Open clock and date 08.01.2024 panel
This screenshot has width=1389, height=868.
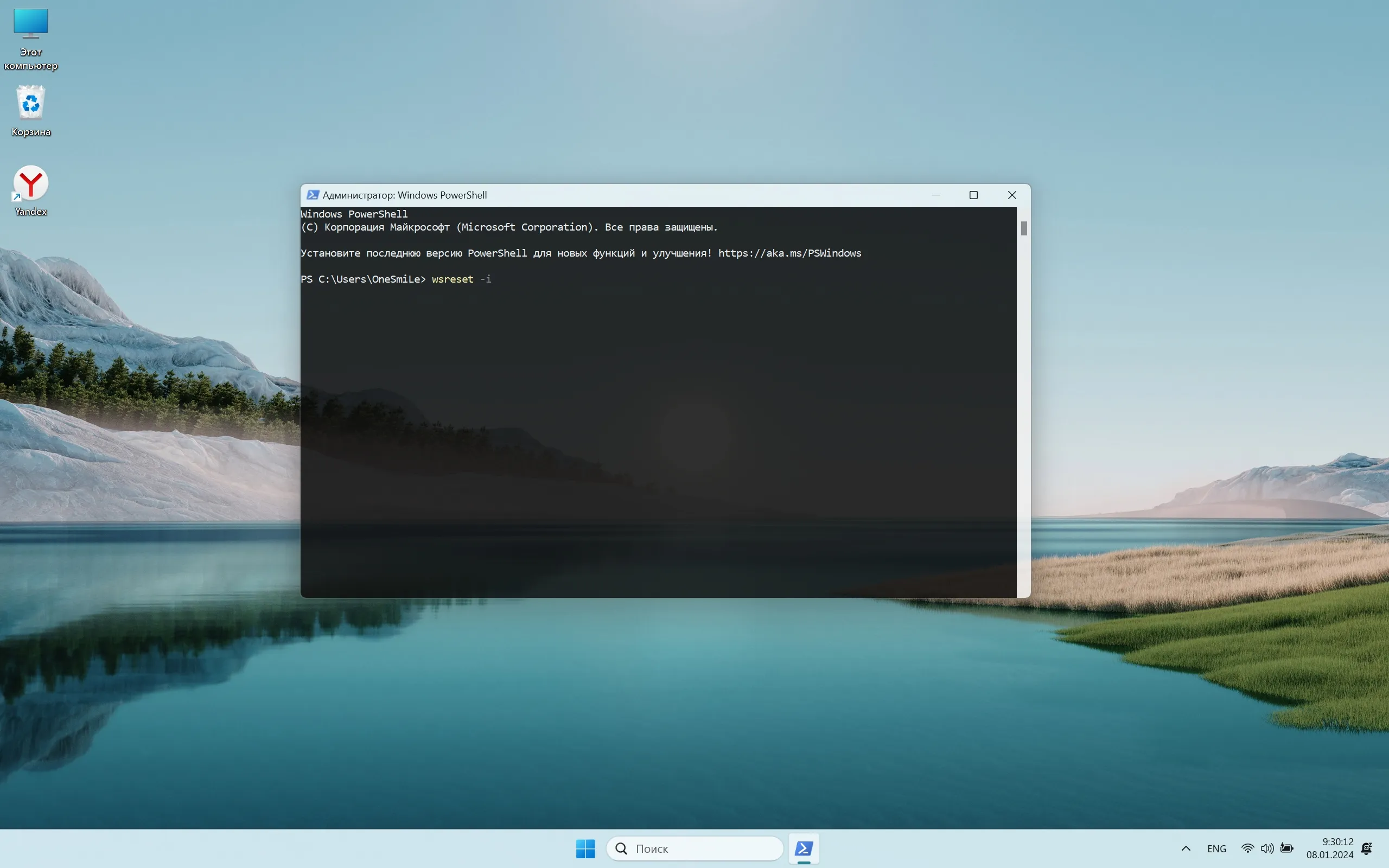(x=1329, y=848)
